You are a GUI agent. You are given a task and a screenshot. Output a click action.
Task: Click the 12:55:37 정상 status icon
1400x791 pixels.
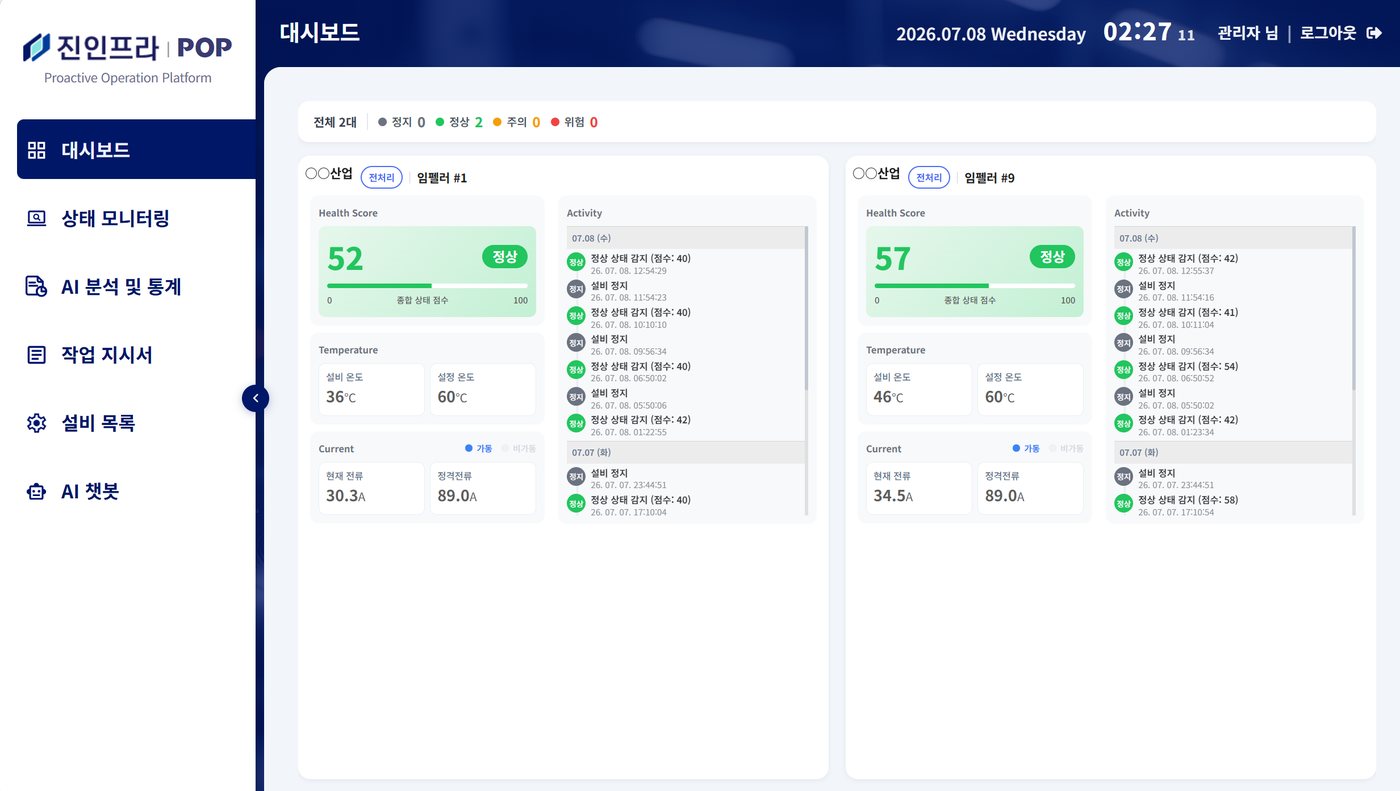1124,262
